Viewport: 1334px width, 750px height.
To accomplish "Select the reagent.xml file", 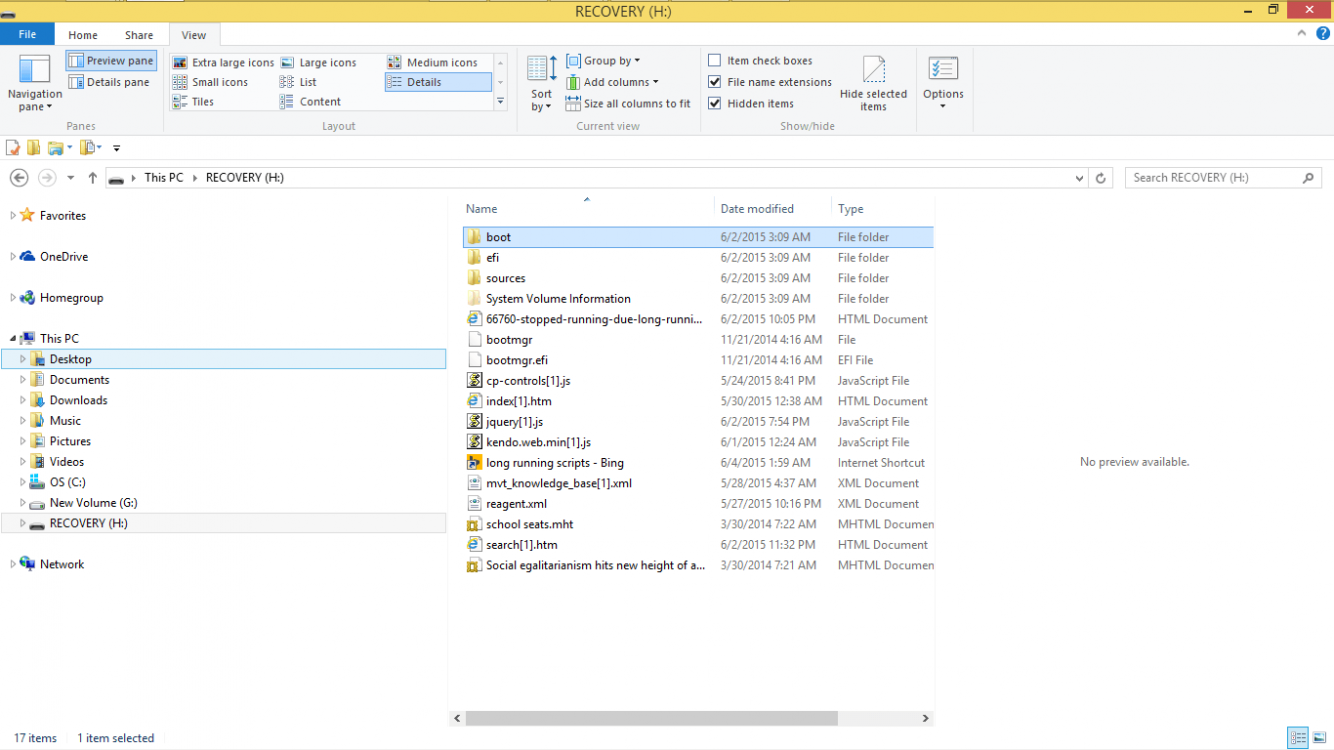I will click(x=698, y=503).
